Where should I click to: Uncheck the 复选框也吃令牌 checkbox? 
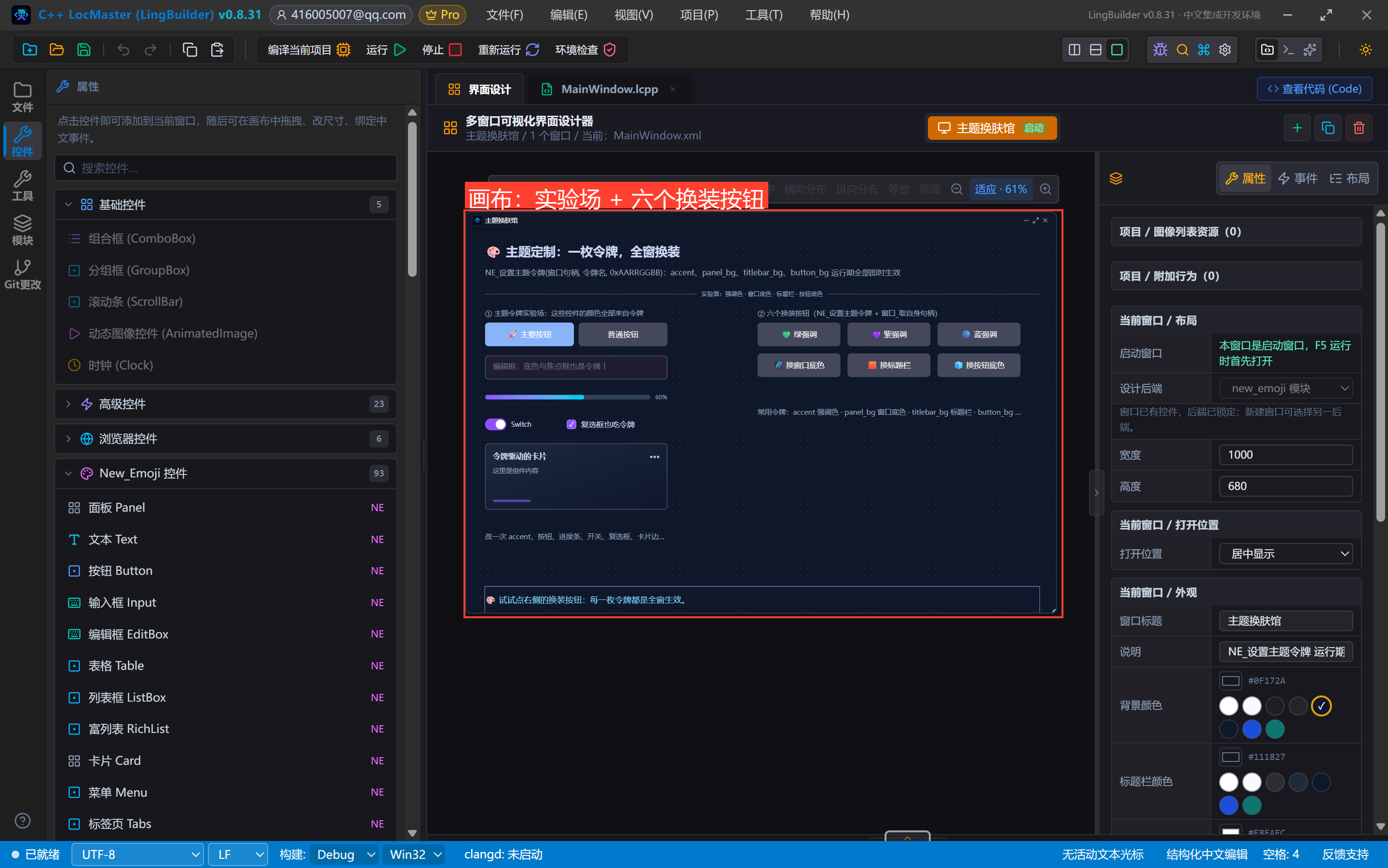(571, 424)
